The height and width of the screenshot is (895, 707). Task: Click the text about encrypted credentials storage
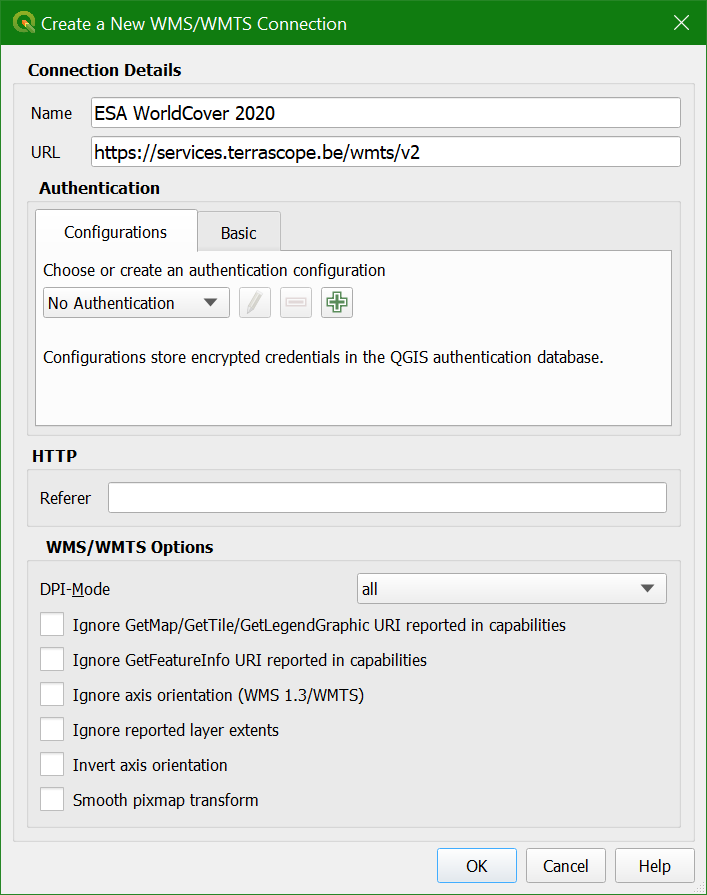tap(323, 357)
